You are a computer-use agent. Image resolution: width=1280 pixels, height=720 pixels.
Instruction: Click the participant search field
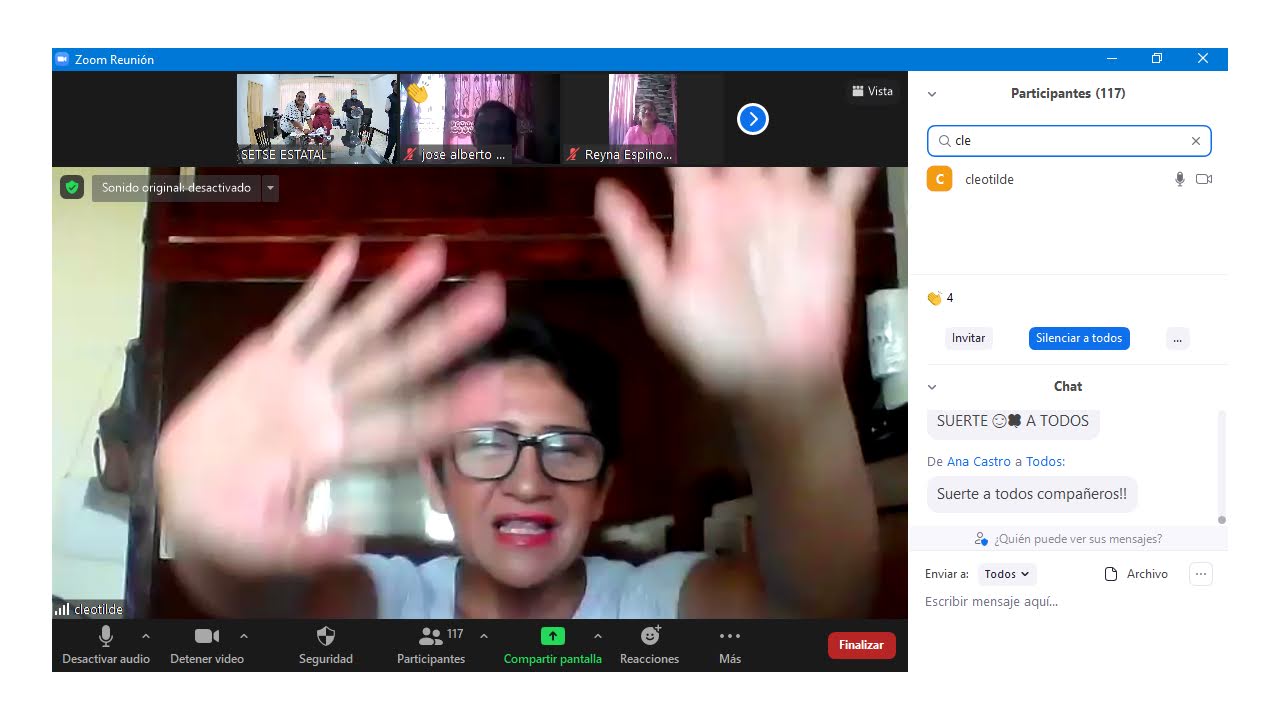pyautogui.click(x=1069, y=141)
